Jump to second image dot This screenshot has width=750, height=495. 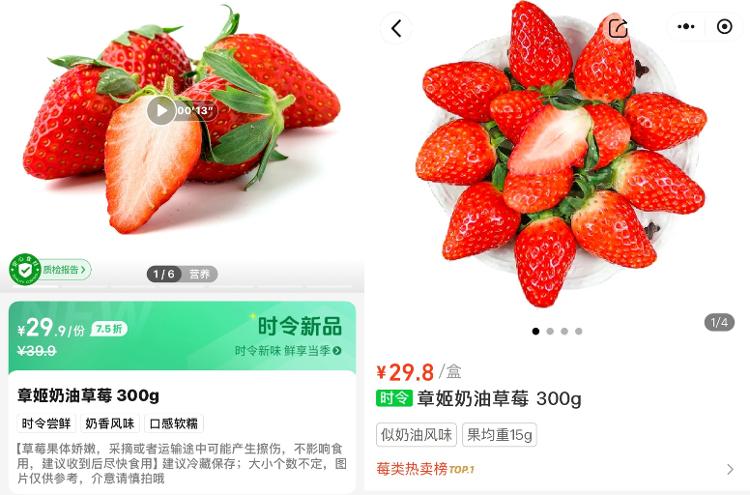(550, 331)
